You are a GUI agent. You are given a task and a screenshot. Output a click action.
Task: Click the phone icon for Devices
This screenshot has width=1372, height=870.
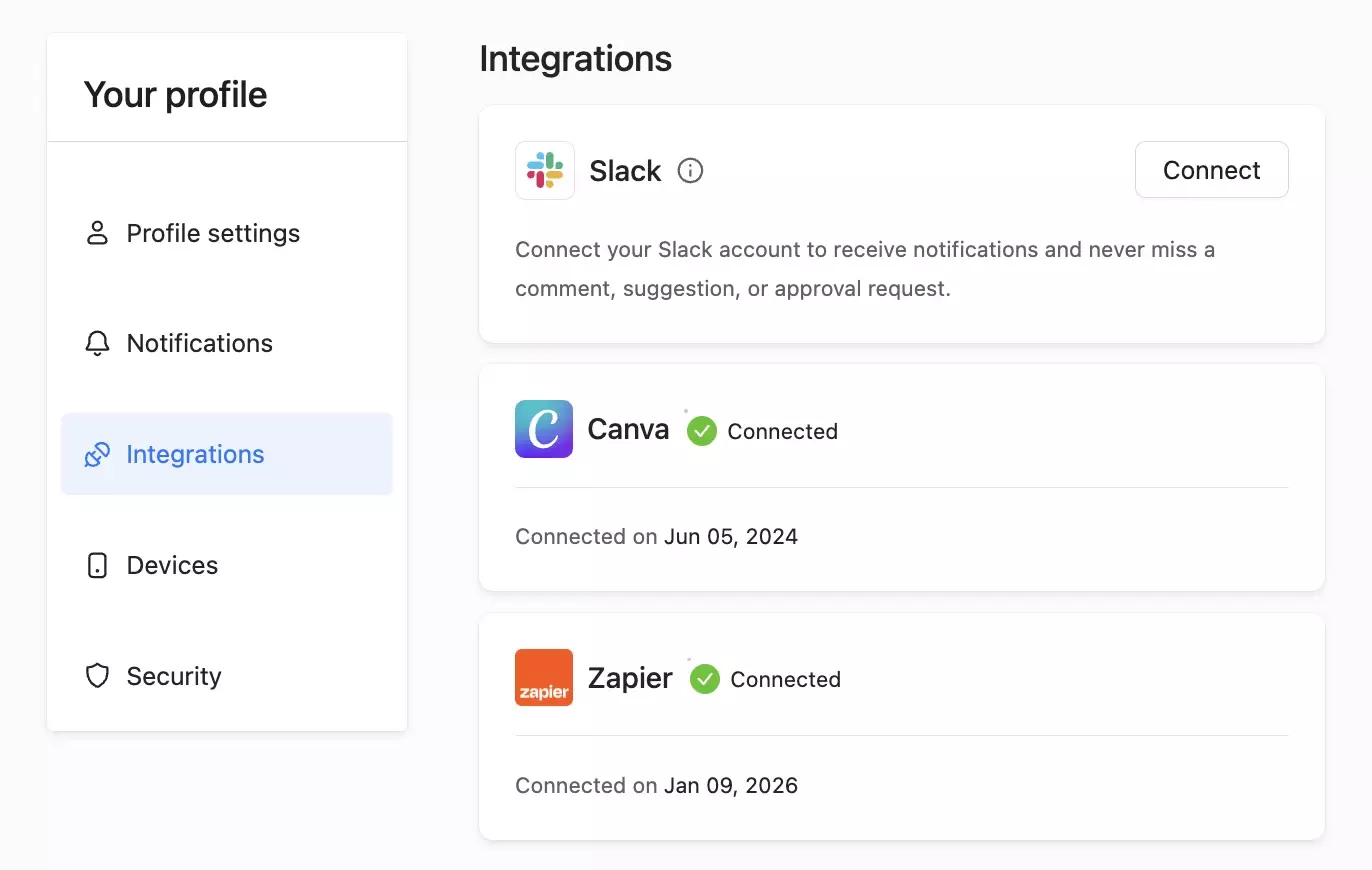point(97,565)
